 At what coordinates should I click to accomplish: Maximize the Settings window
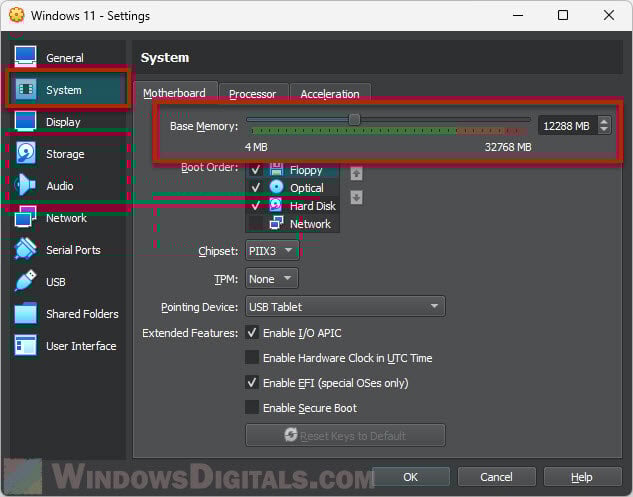(x=563, y=15)
